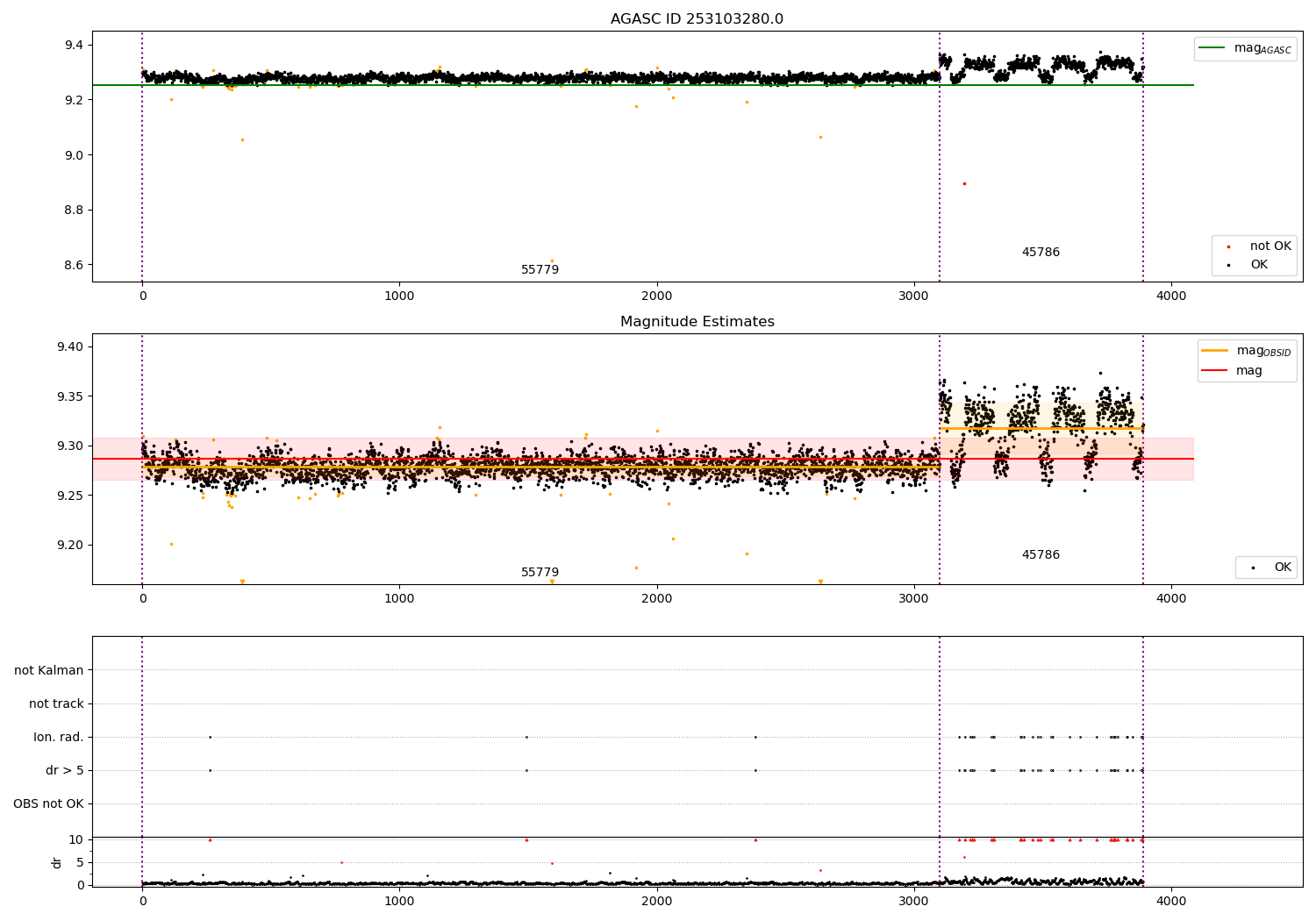Click the '9.20' y-axis tick label
Image resolution: width=1316 pixels, height=921 pixels.
[x=70, y=546]
